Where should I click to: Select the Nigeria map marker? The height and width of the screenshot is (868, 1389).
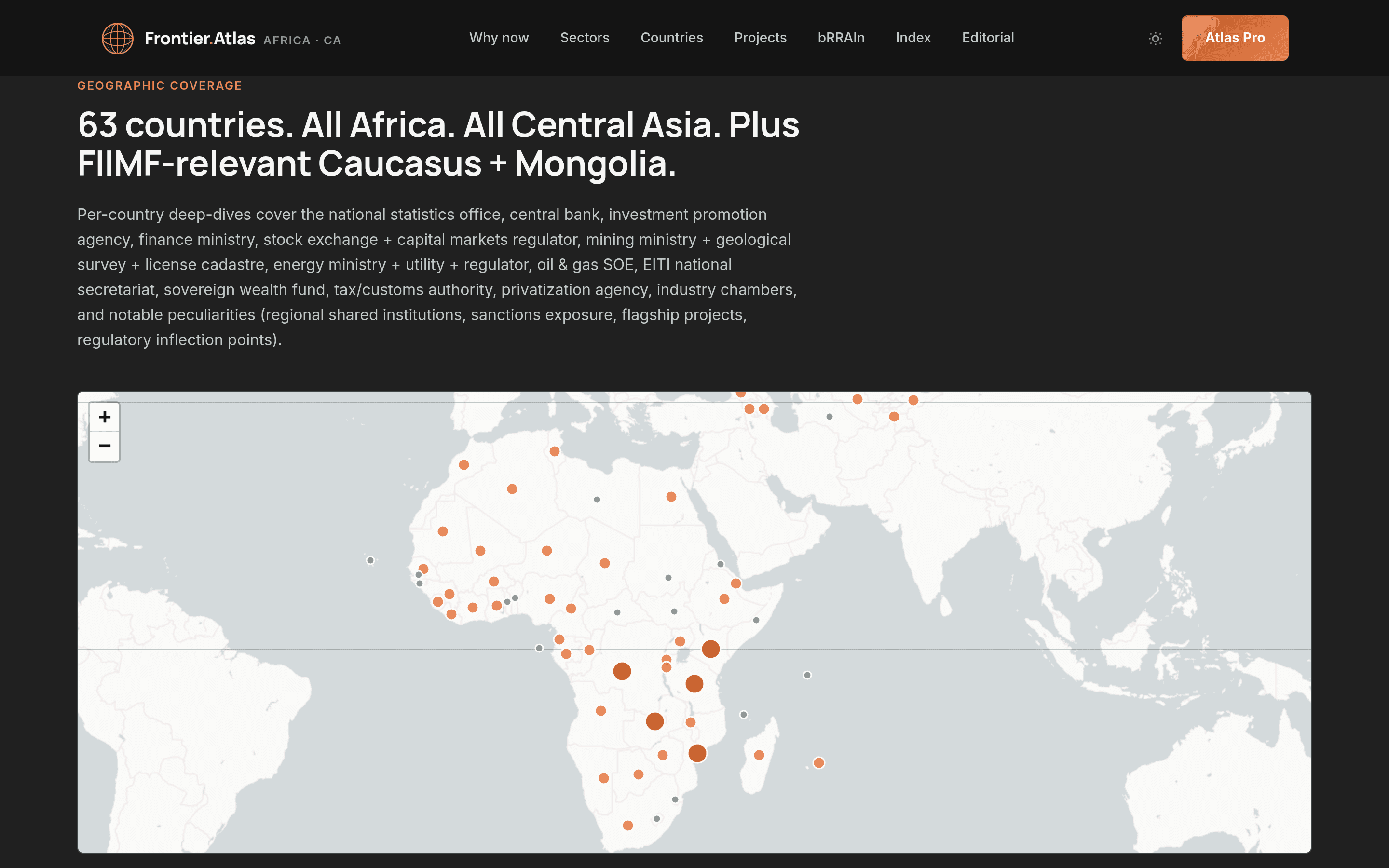(x=549, y=599)
